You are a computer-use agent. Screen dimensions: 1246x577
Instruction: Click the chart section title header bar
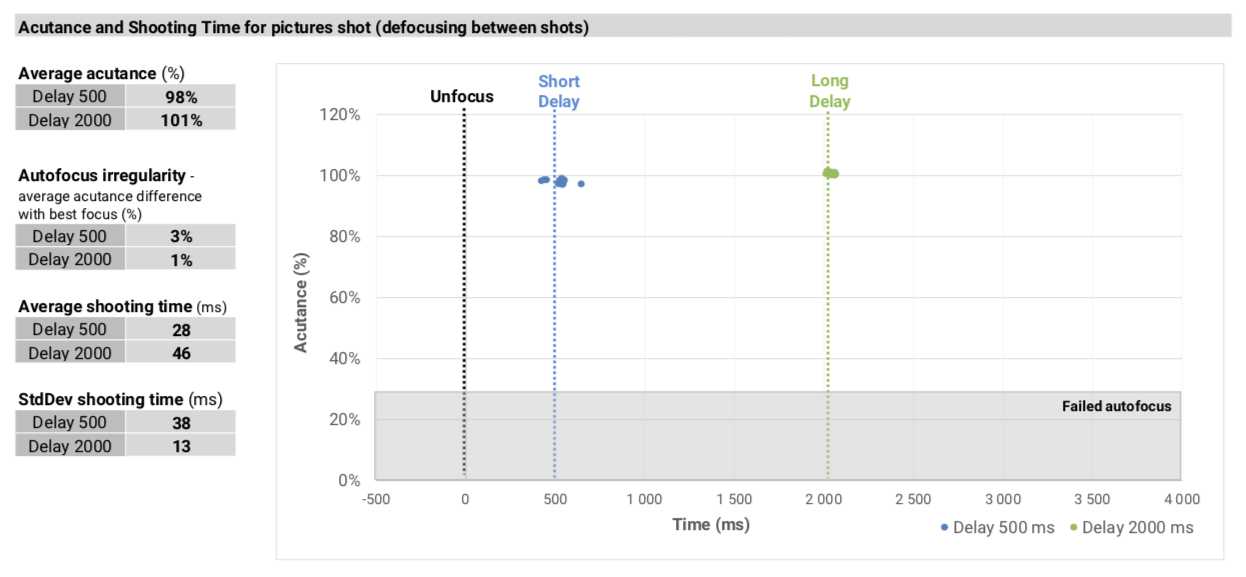pos(623,27)
